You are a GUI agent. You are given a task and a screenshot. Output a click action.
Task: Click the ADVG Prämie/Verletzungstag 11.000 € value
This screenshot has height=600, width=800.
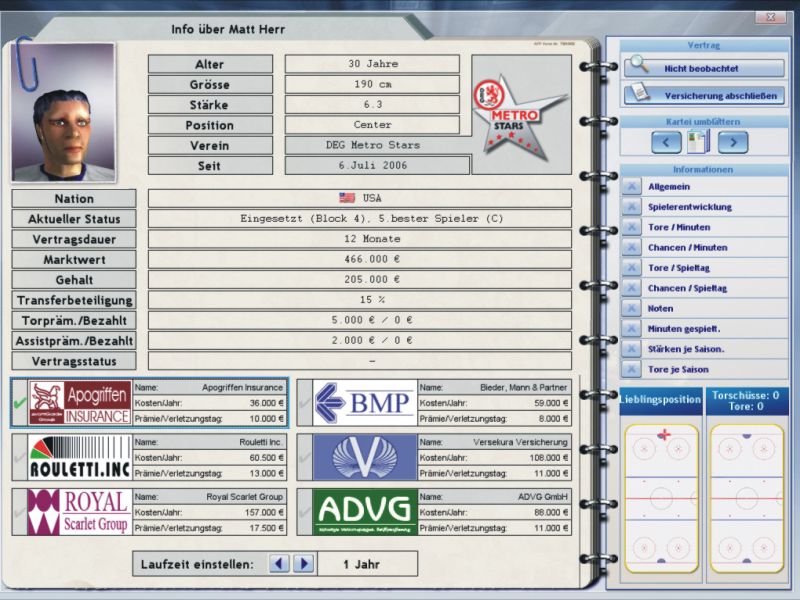click(x=551, y=528)
